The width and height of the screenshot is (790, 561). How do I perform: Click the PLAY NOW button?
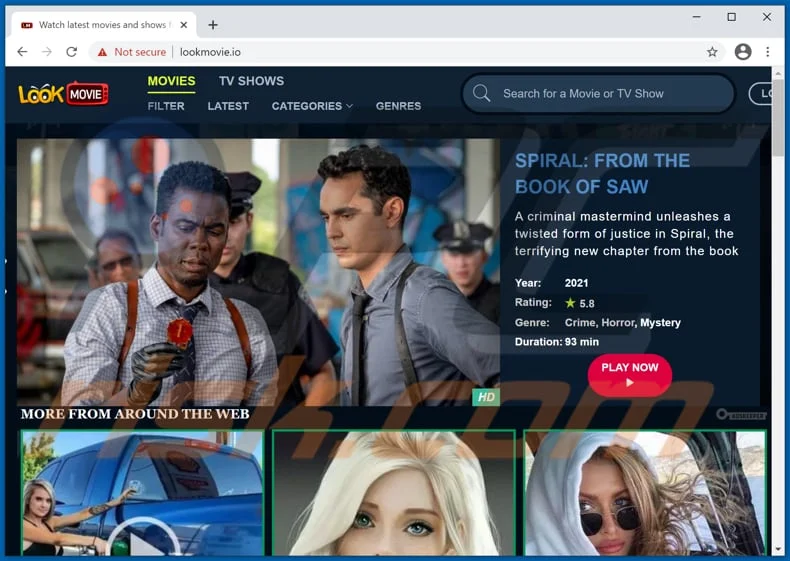(x=629, y=375)
